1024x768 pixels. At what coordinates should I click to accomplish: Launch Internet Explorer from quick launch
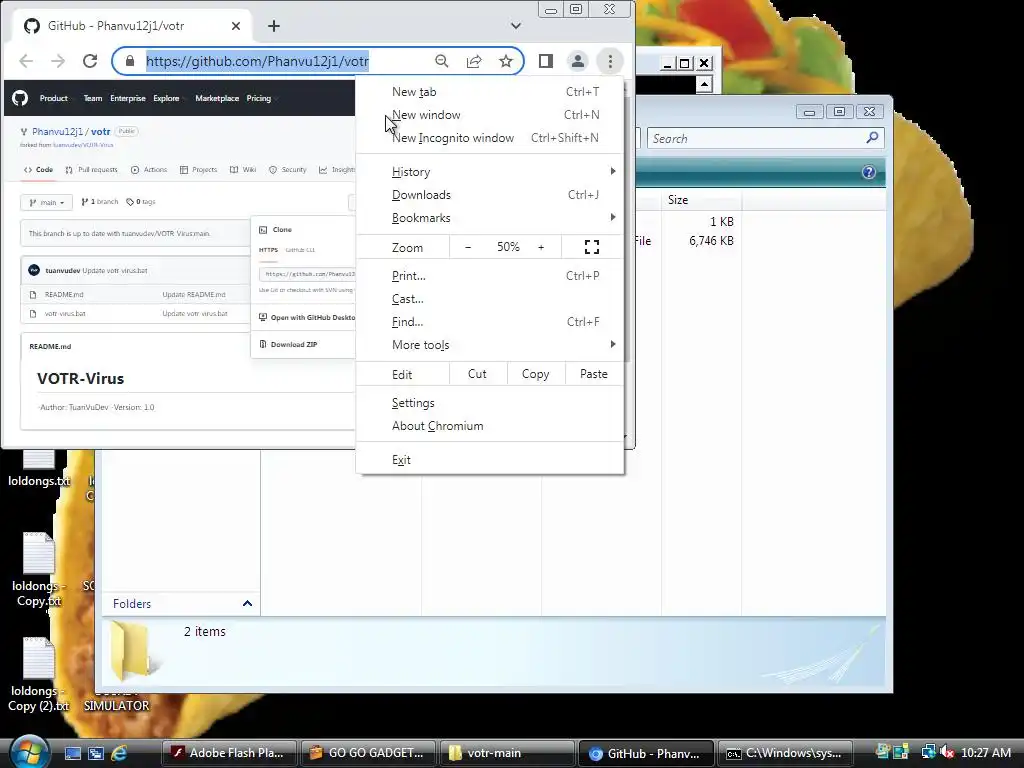coord(119,753)
